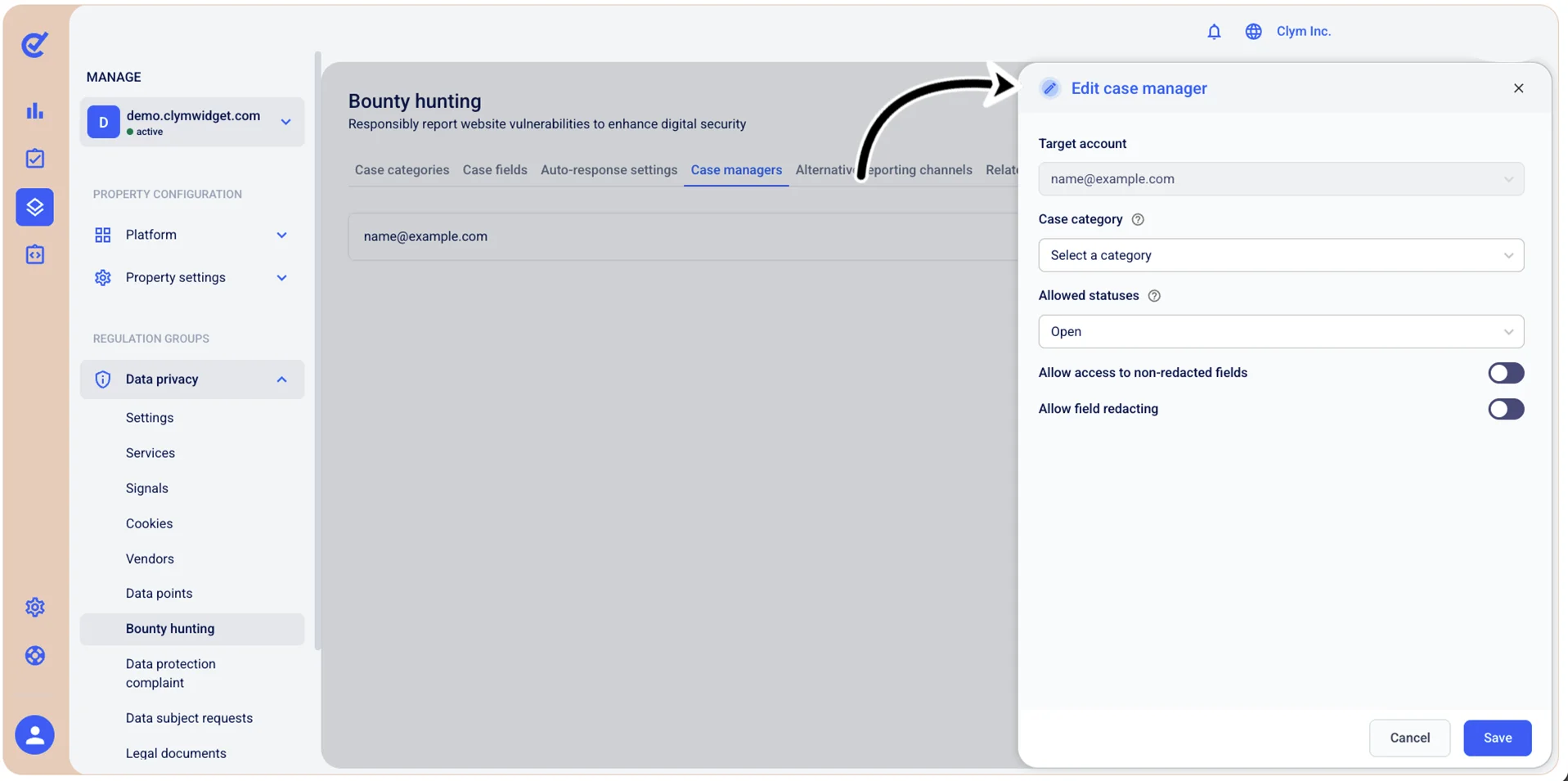Open Data protection complaint in sidebar
Image resolution: width=1568 pixels, height=781 pixels.
(x=171, y=673)
